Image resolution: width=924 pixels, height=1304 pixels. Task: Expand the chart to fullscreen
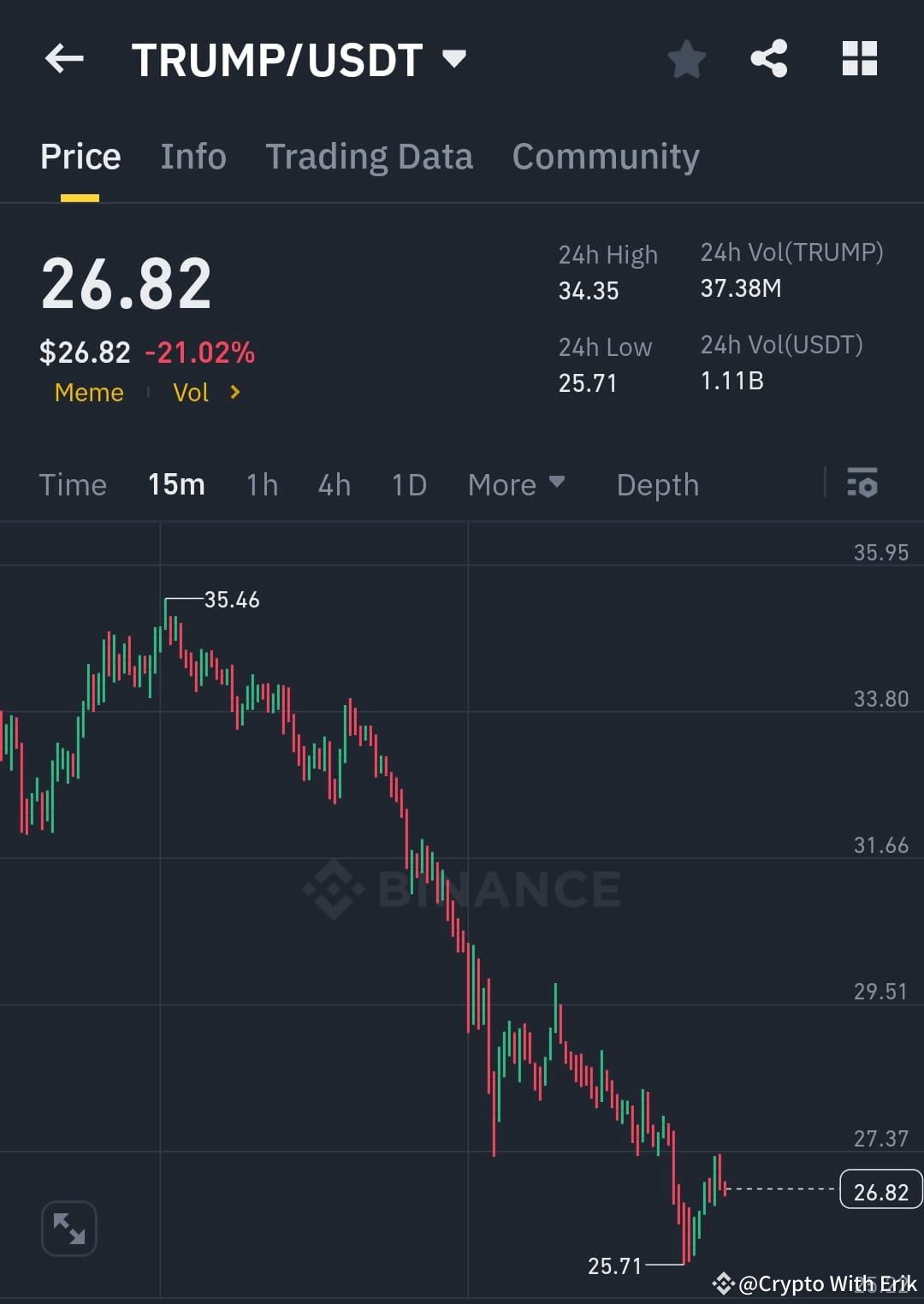coord(68,1228)
